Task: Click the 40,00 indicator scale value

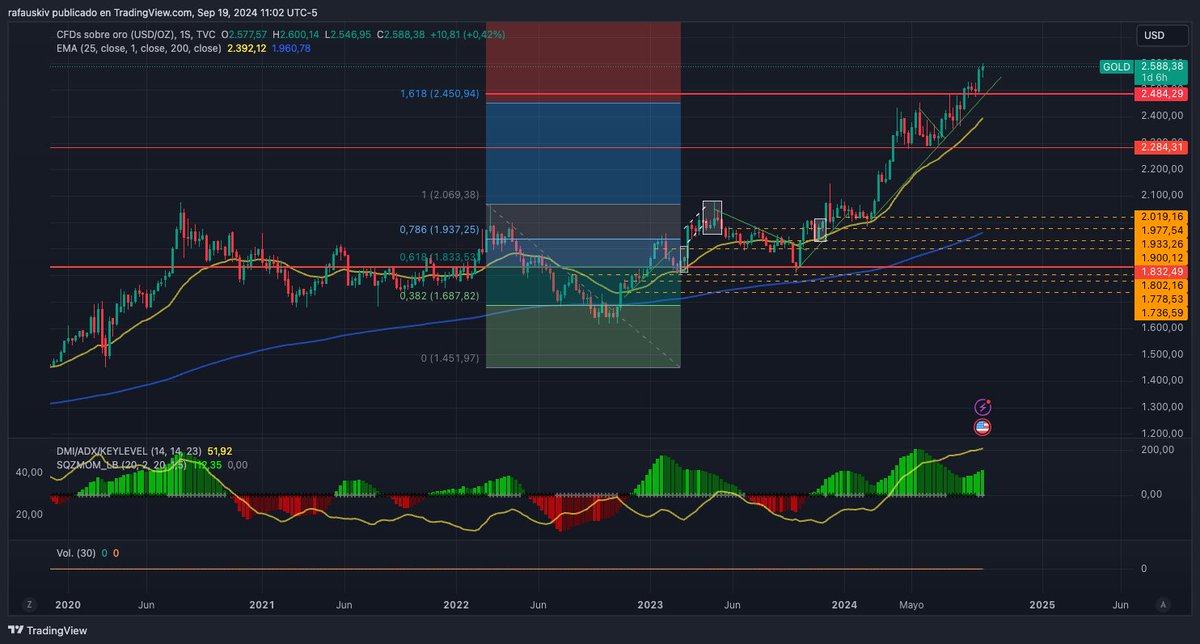Action: (x=30, y=472)
